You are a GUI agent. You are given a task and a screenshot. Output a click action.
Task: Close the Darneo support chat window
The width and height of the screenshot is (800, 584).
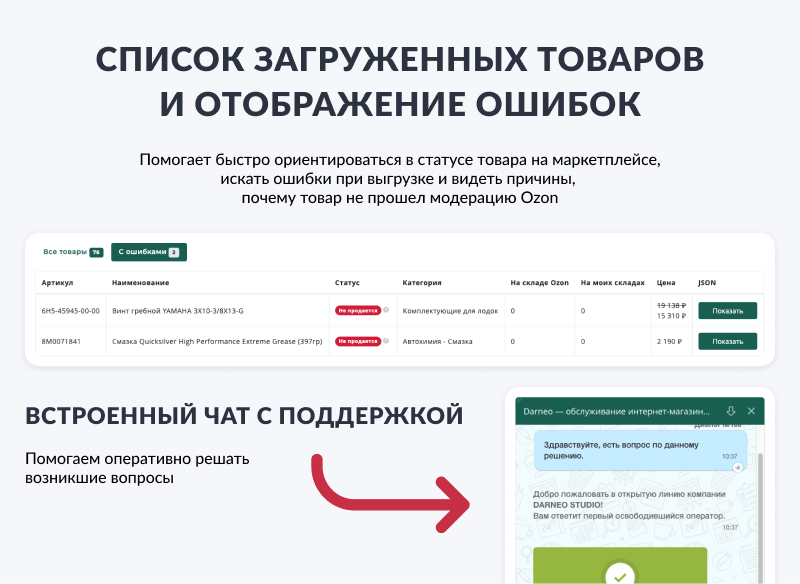[751, 411]
